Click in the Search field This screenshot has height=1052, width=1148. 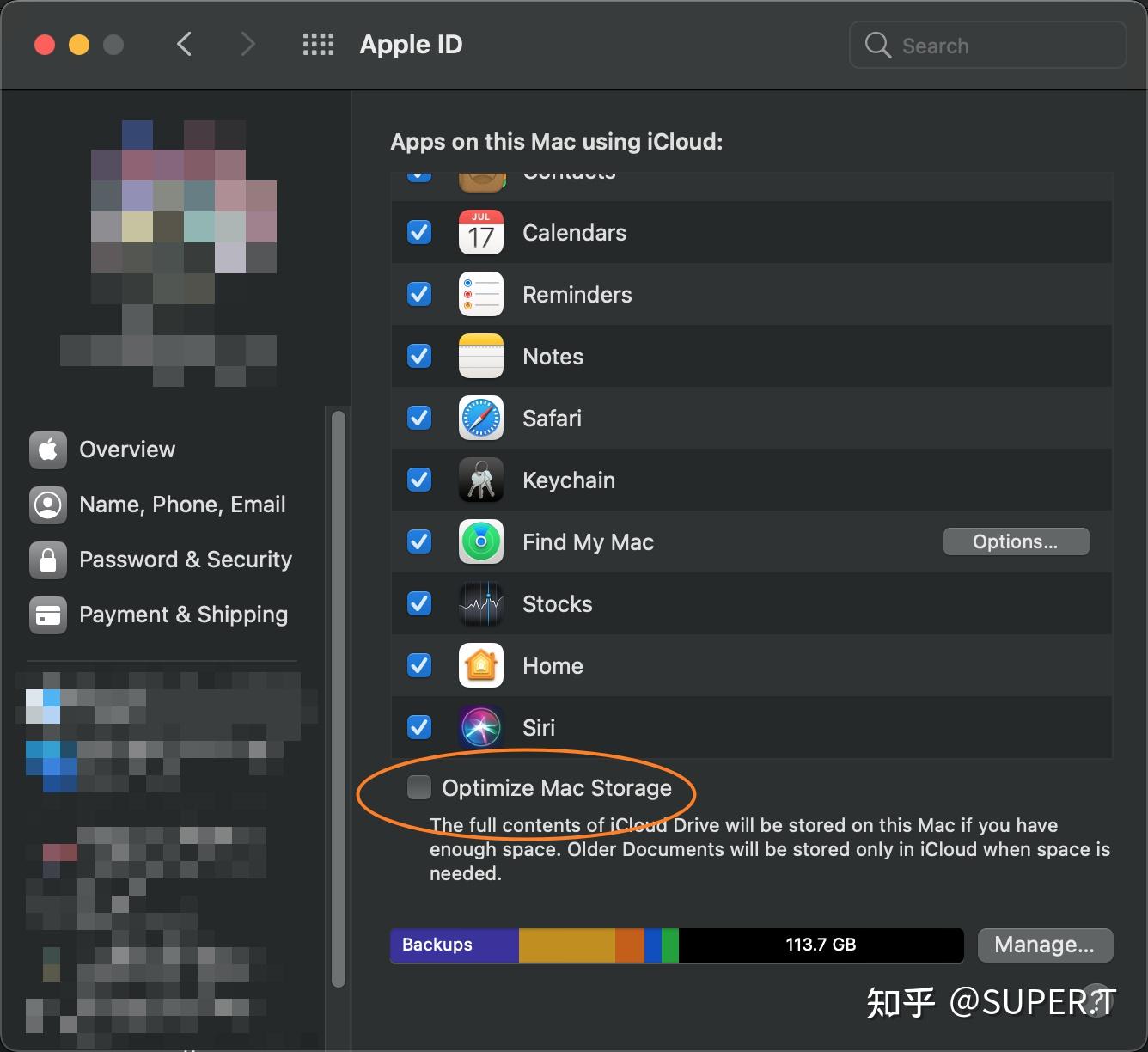point(987,45)
